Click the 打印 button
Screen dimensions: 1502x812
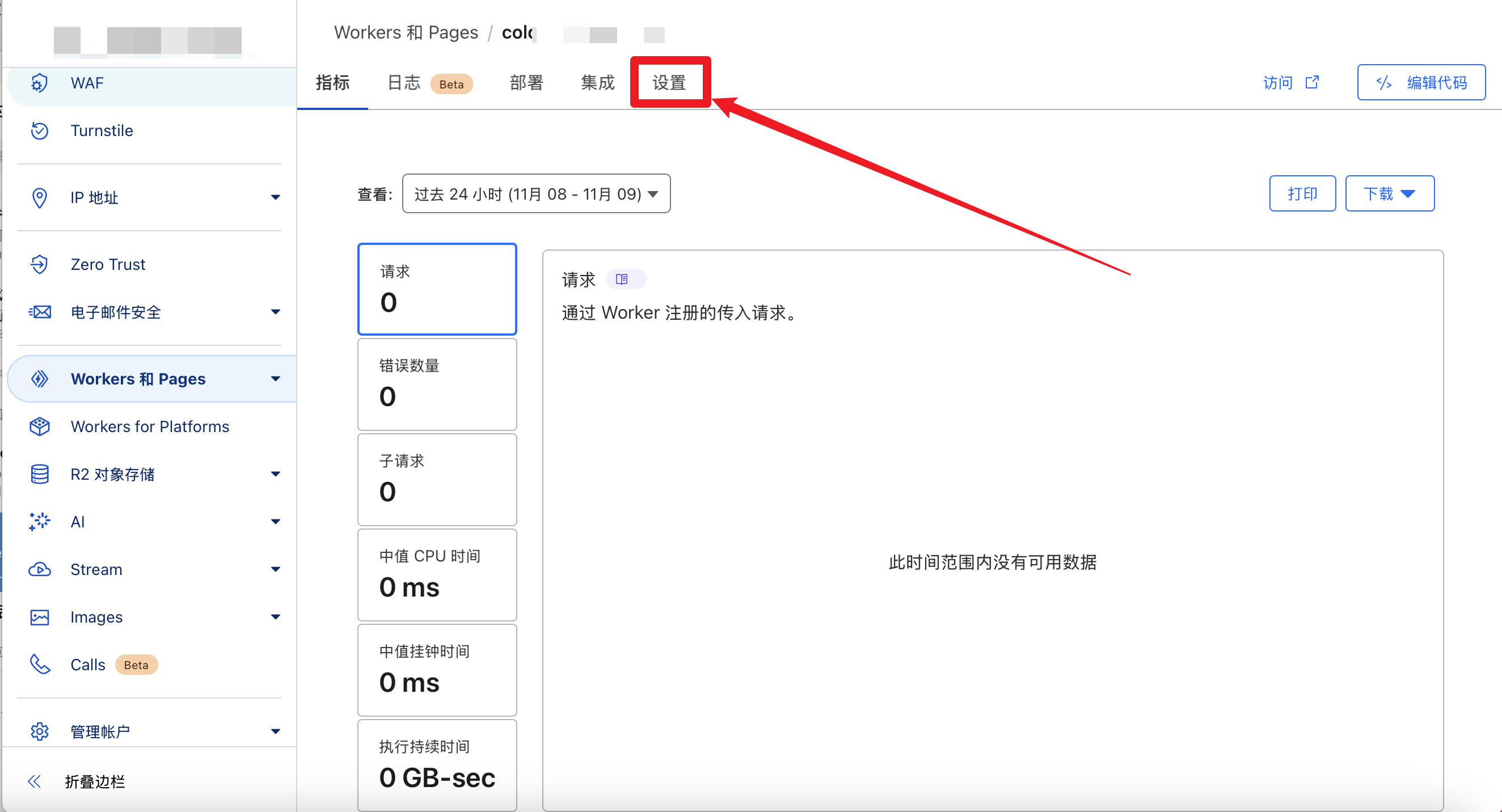tap(1302, 193)
